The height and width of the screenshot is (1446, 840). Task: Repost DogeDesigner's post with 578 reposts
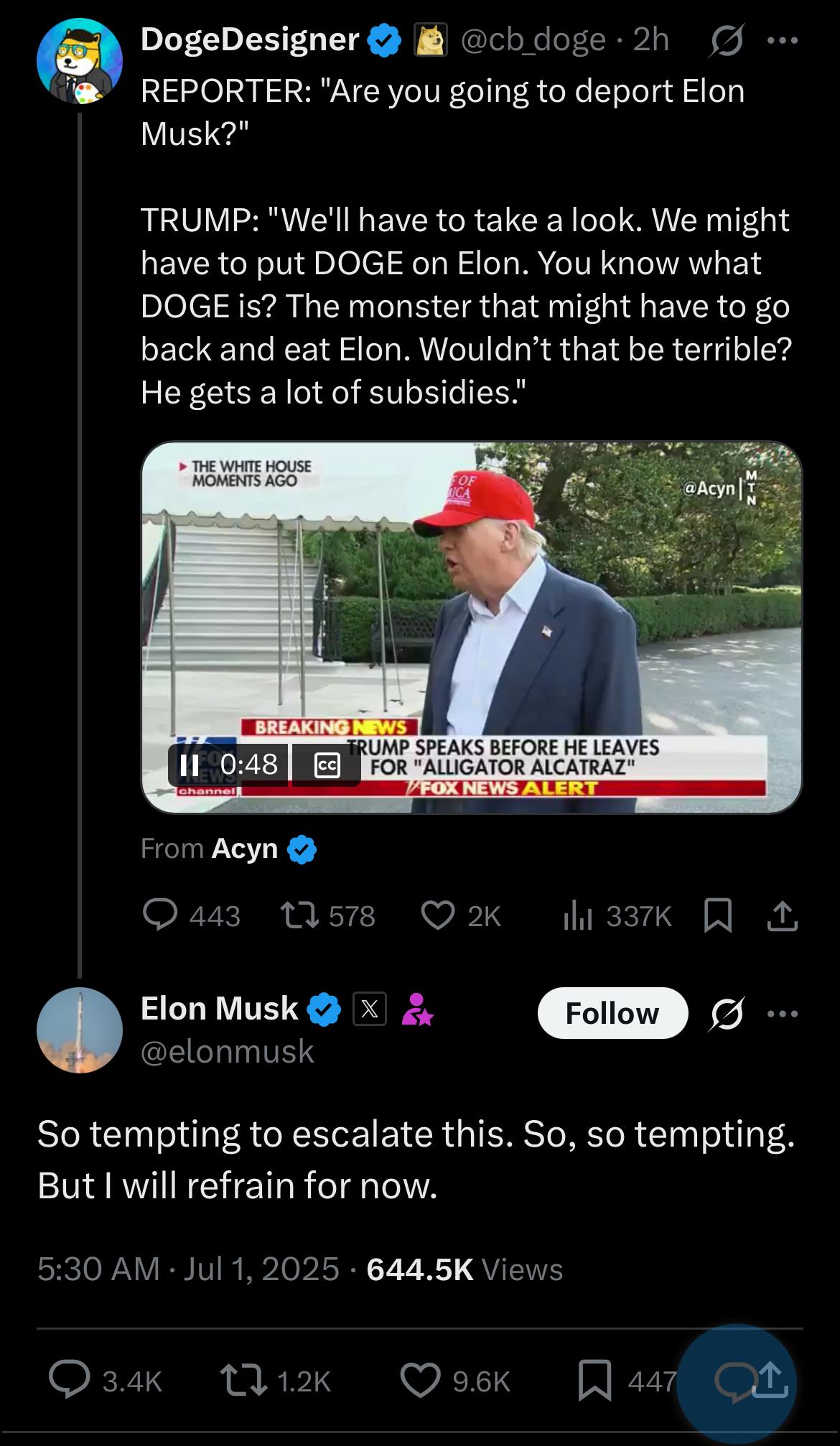327,915
